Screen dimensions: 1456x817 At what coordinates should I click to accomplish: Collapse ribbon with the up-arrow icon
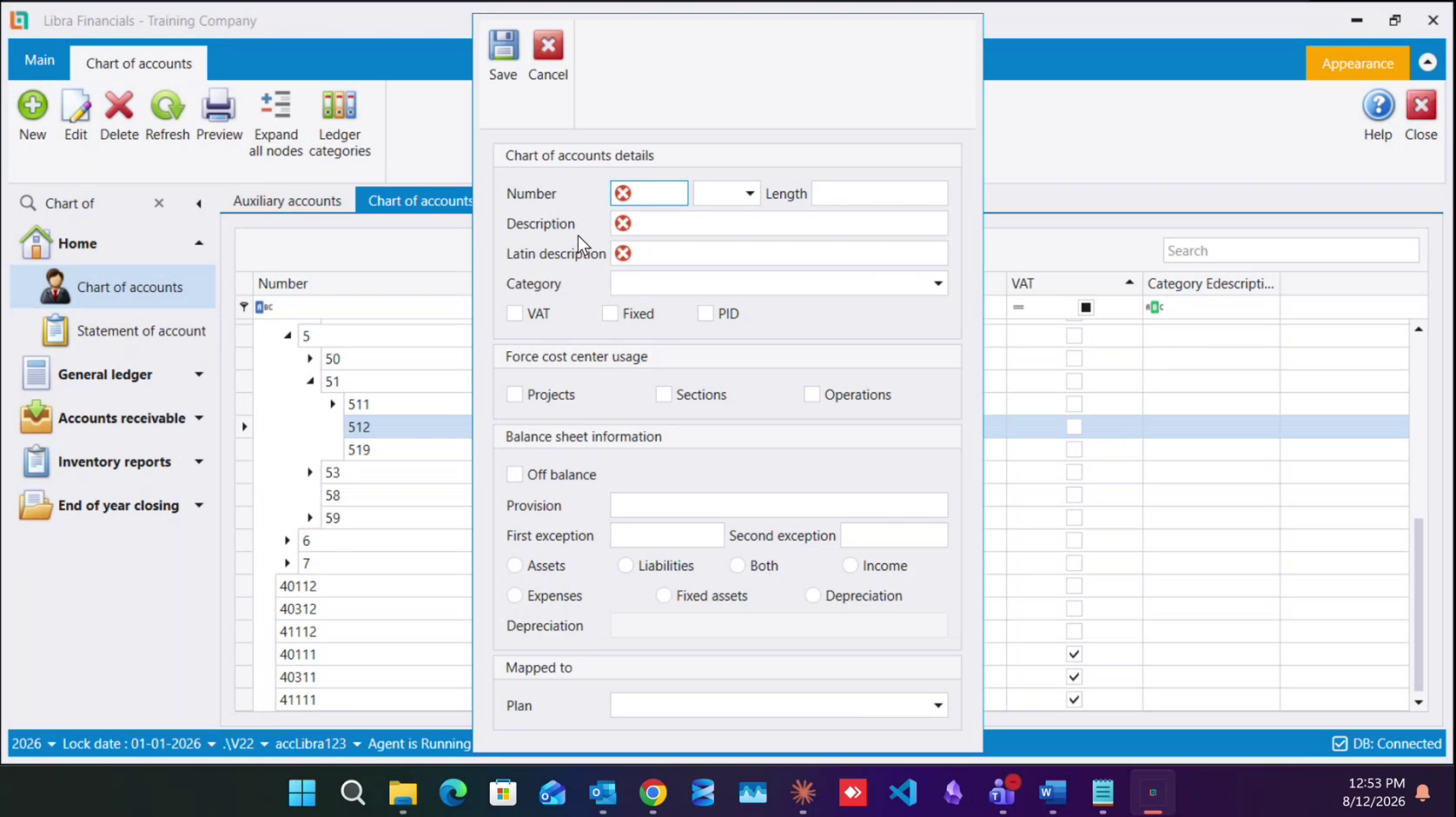coord(1427,63)
